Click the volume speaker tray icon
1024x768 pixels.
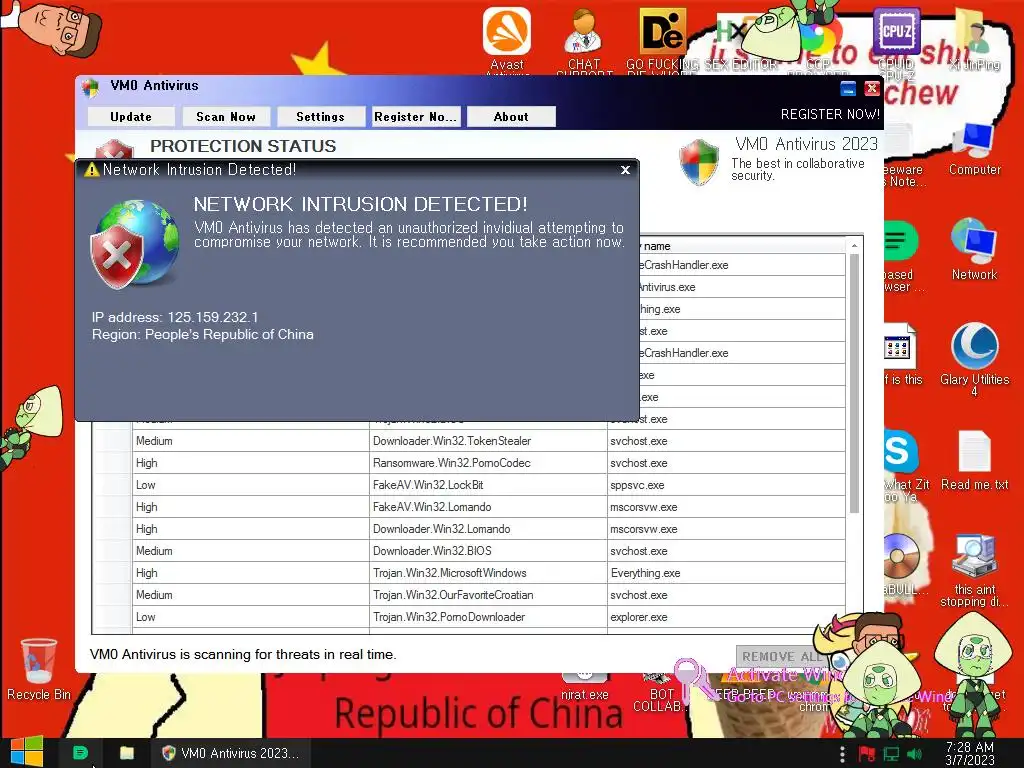click(x=915, y=754)
